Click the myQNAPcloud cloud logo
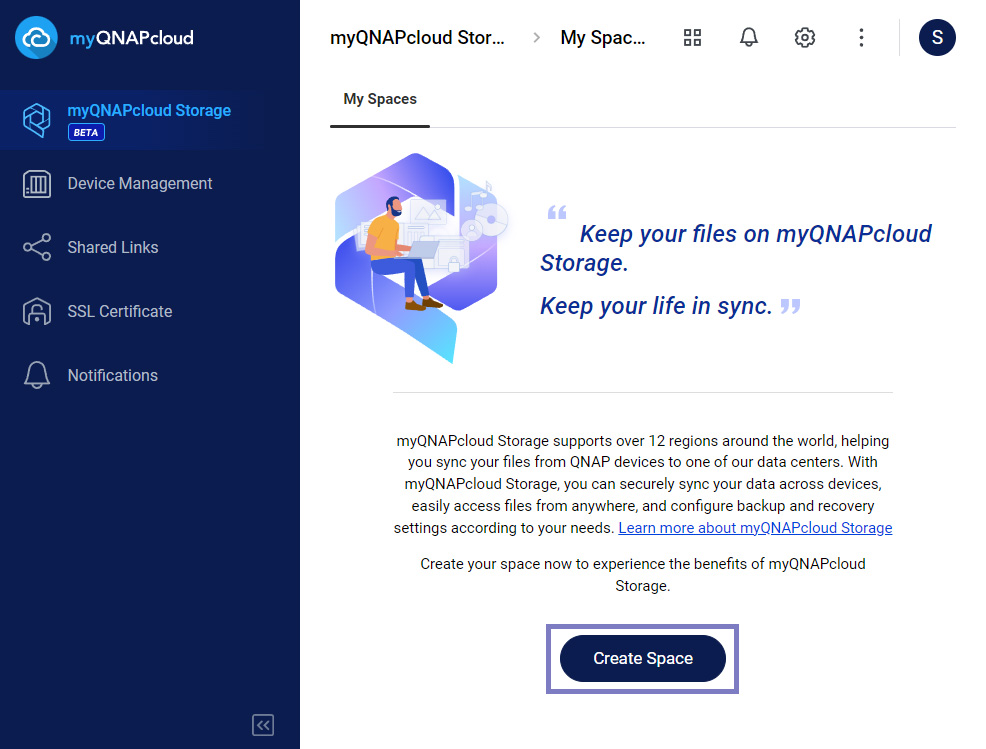The image size is (986, 749). point(37,38)
